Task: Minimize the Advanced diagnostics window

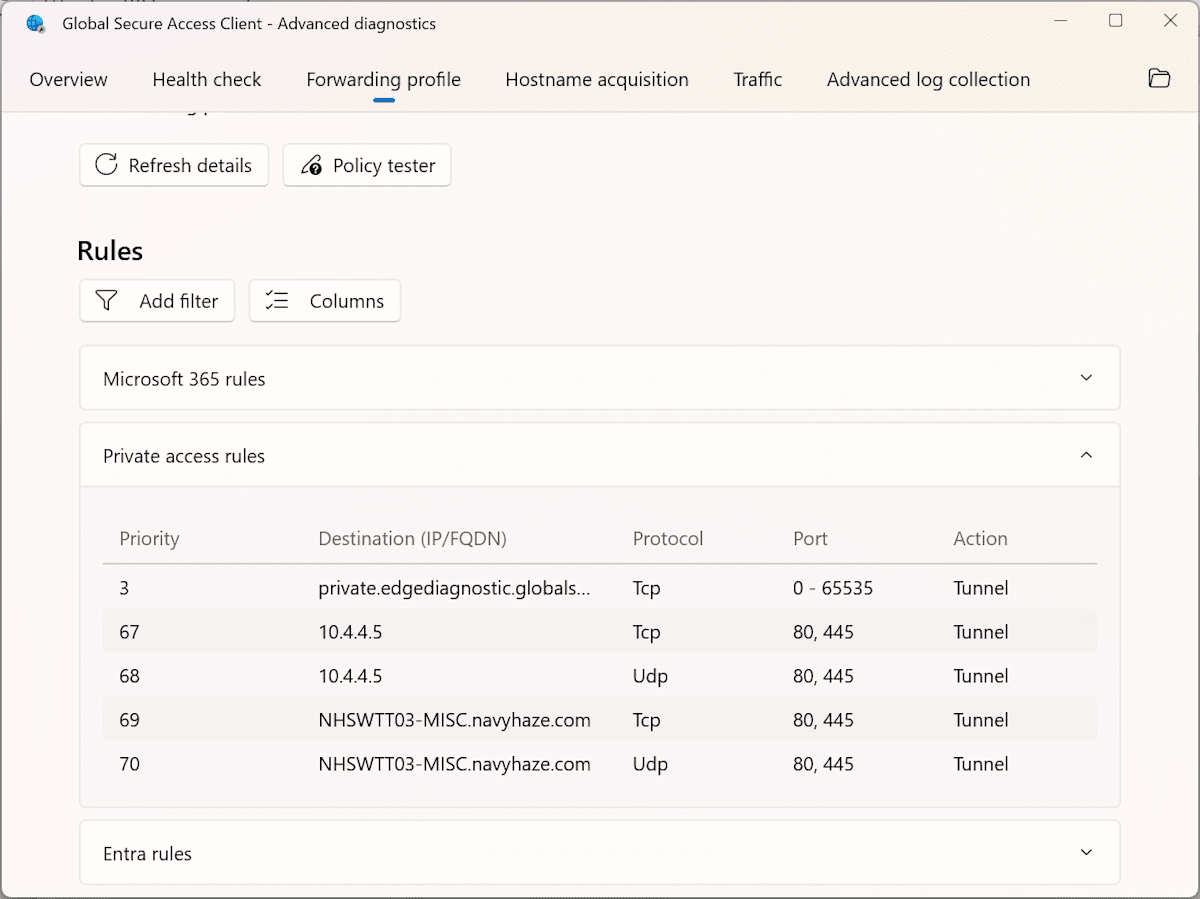Action: point(1062,21)
